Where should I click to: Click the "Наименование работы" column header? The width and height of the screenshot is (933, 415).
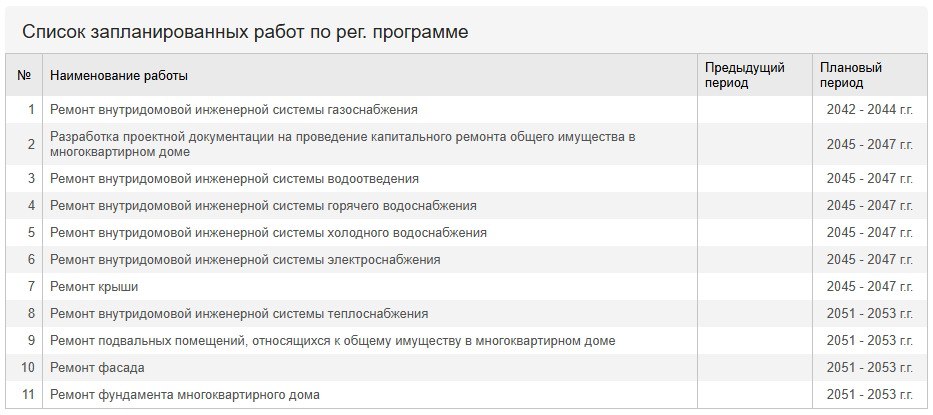click(119, 75)
